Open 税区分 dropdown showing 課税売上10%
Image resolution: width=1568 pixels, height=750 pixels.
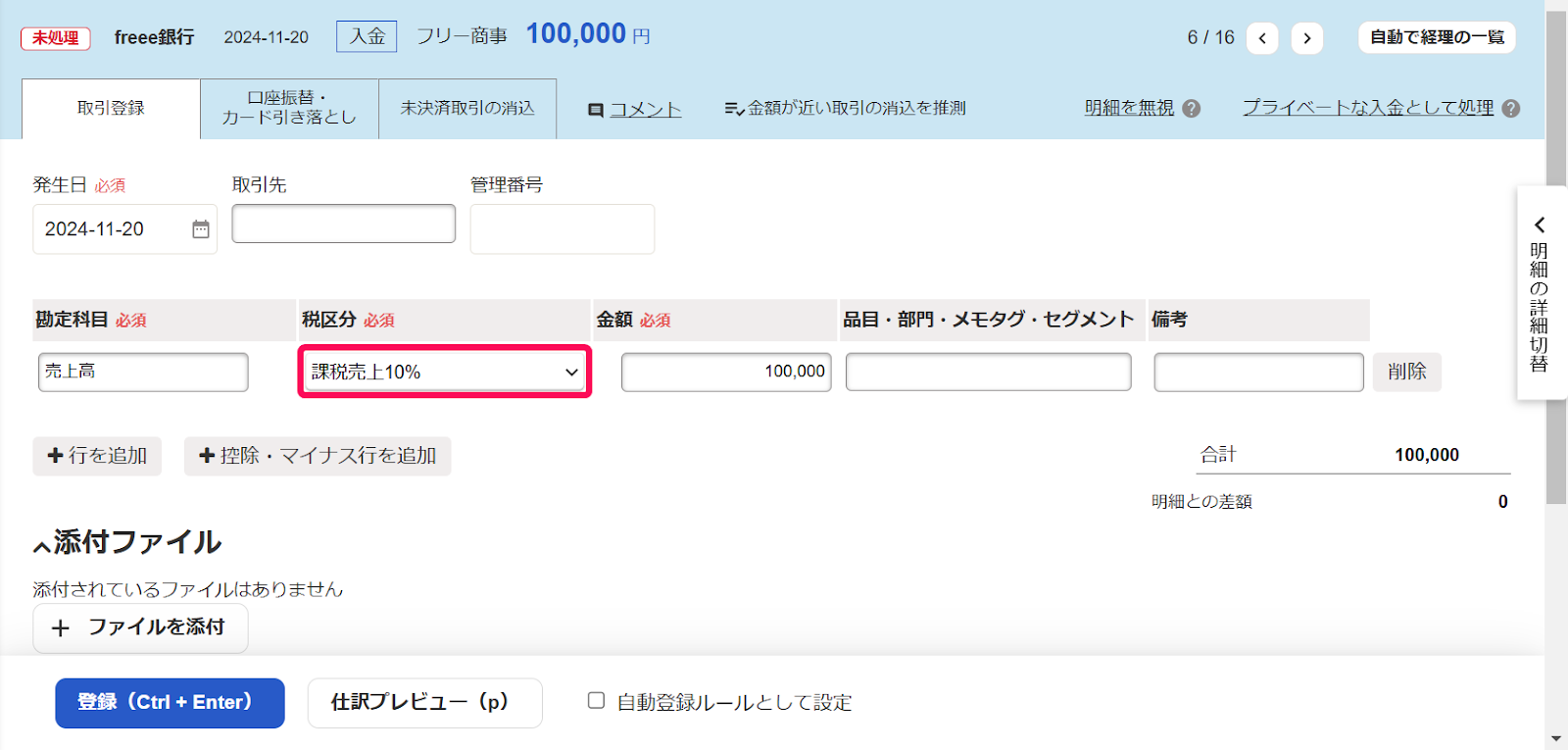(x=445, y=372)
